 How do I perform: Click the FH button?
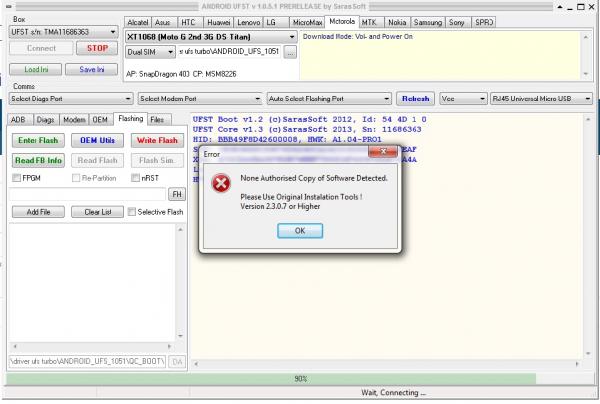(177, 194)
